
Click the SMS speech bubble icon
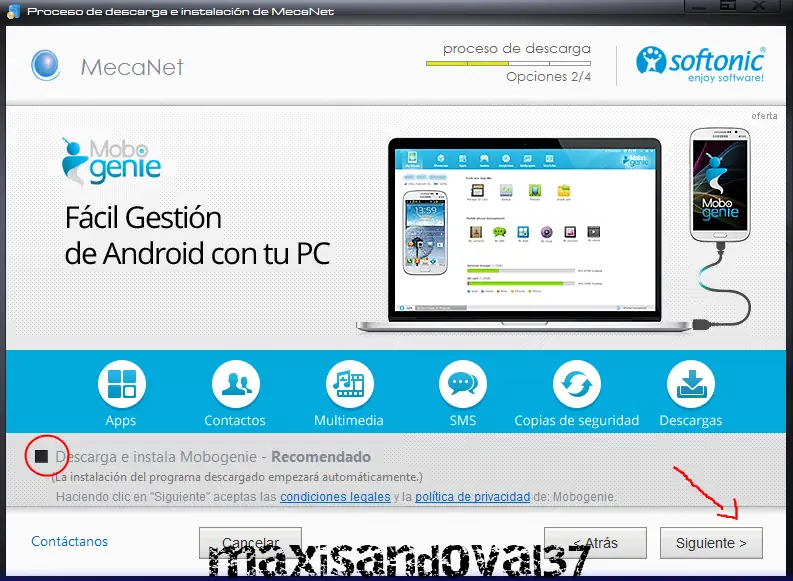pos(463,384)
